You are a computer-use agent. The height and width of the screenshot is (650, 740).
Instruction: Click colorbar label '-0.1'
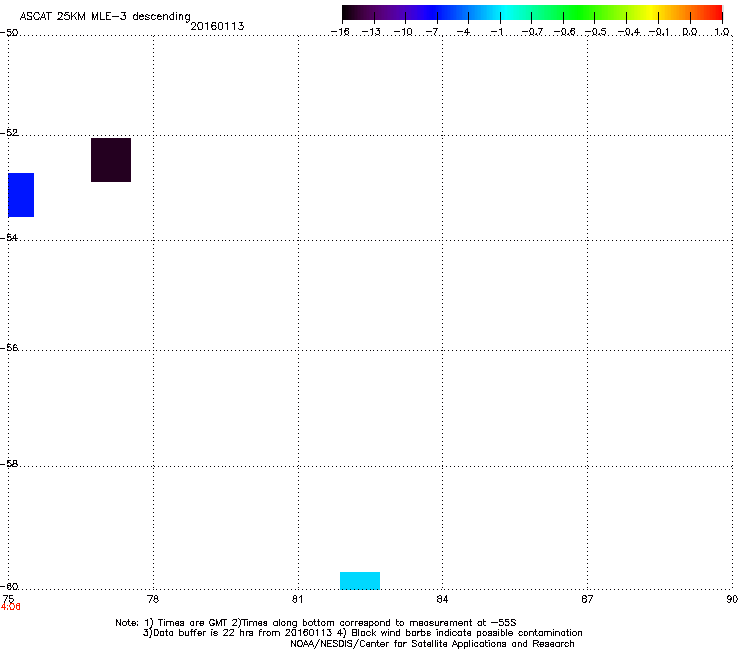pos(659,32)
